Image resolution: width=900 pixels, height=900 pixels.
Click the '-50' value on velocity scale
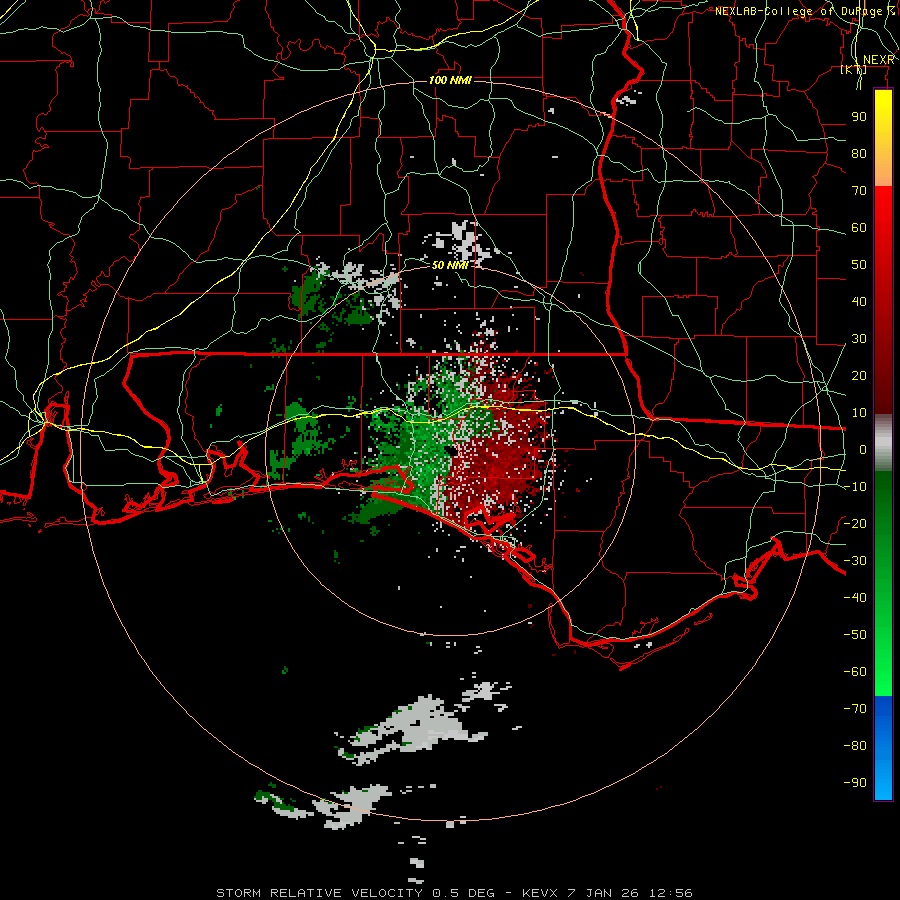coord(855,635)
